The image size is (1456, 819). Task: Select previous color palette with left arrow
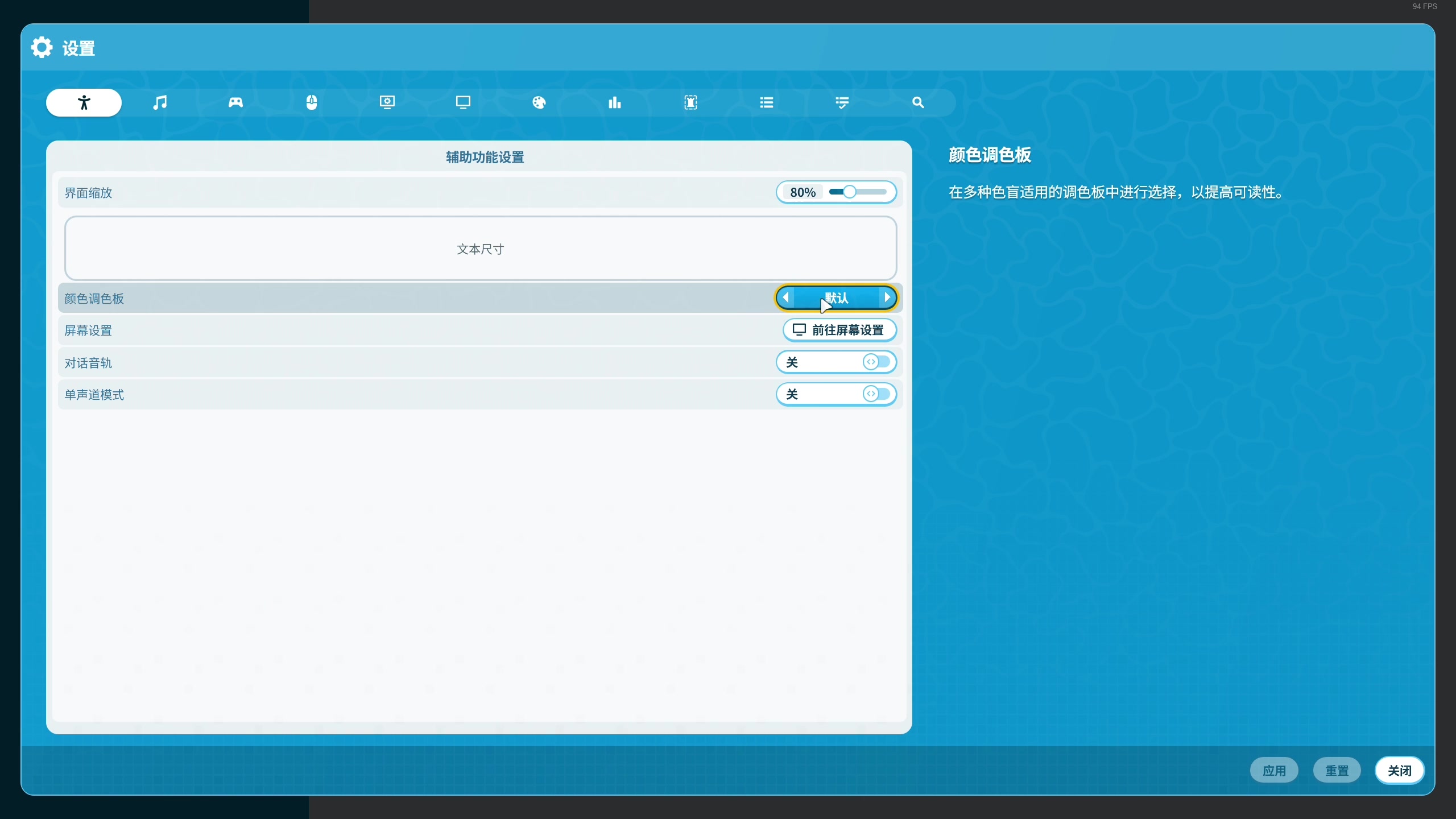pyautogui.click(x=786, y=297)
